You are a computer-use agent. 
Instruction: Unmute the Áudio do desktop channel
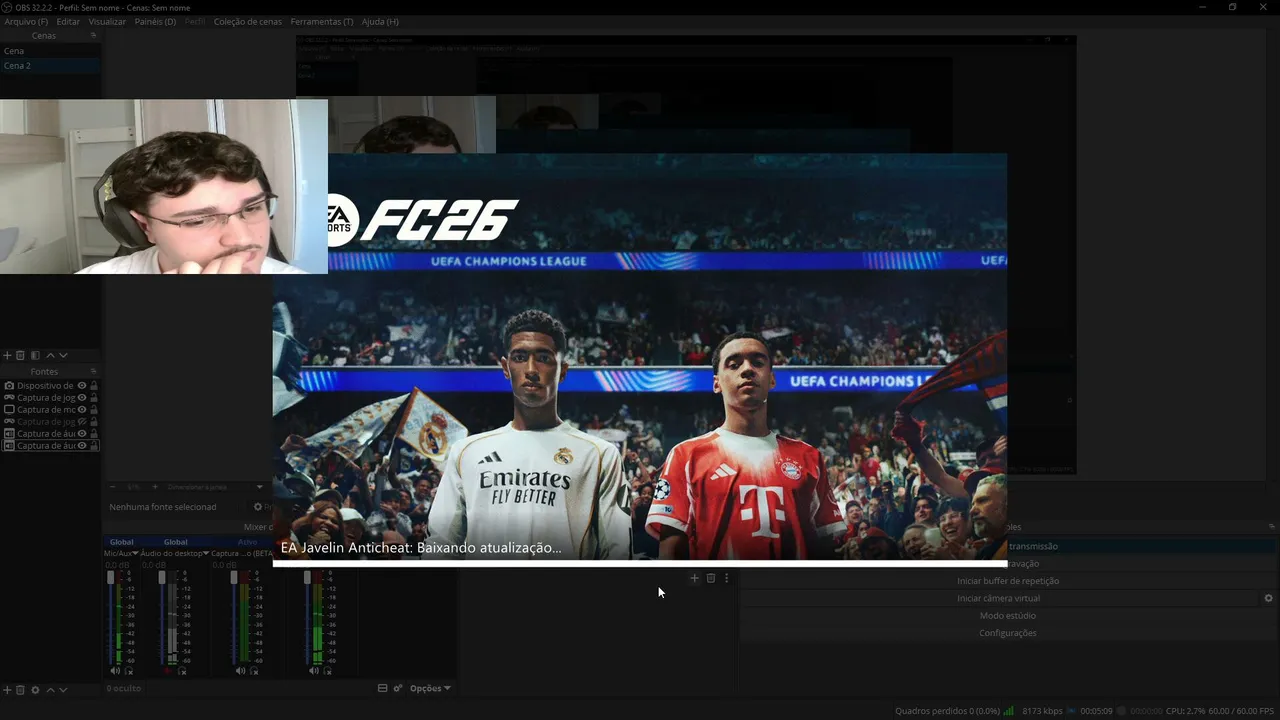pyautogui.click(x=169, y=671)
